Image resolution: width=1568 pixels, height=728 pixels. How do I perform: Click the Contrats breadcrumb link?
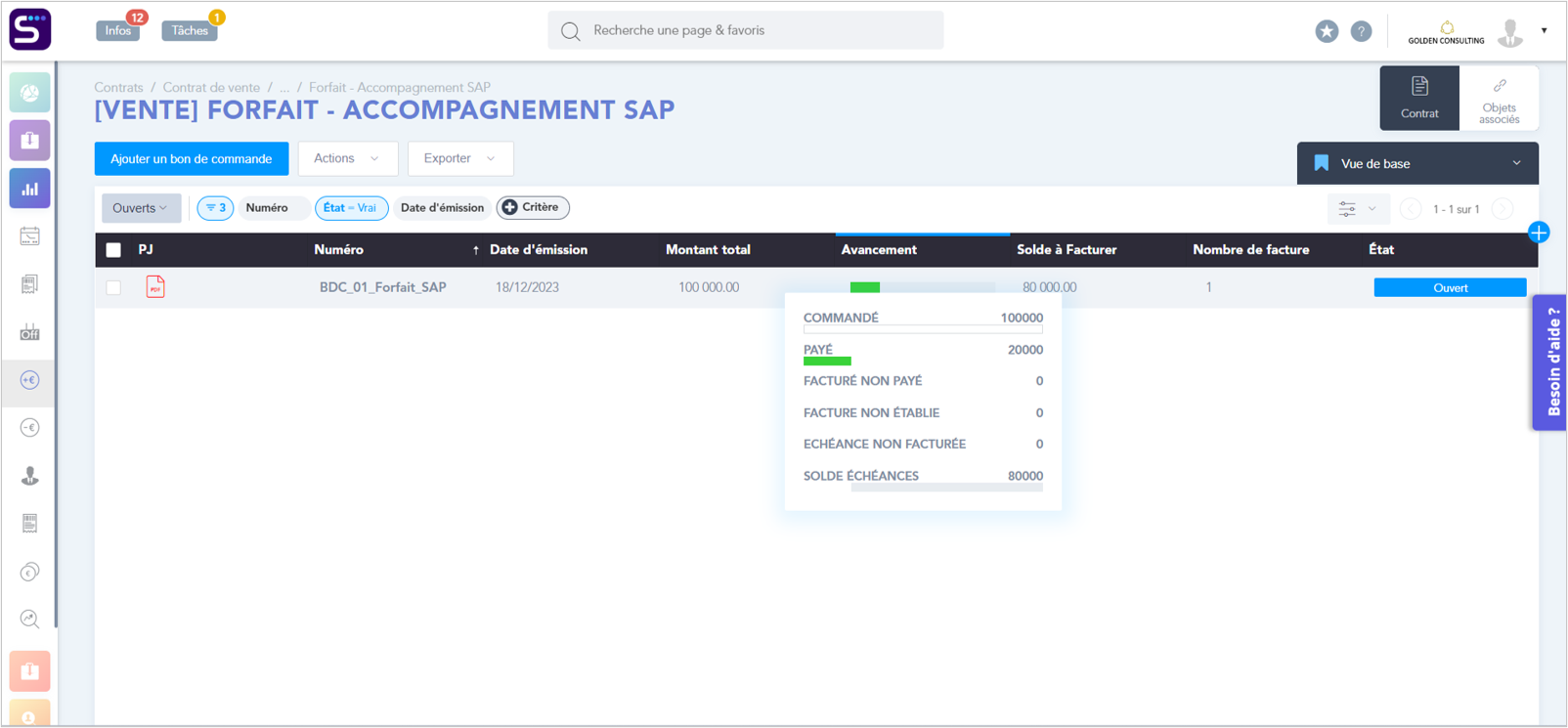pyautogui.click(x=118, y=87)
